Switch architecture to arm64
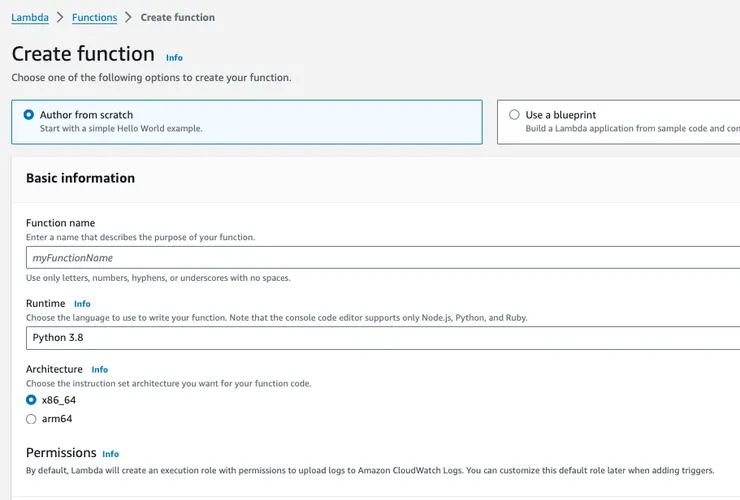 coord(31,419)
